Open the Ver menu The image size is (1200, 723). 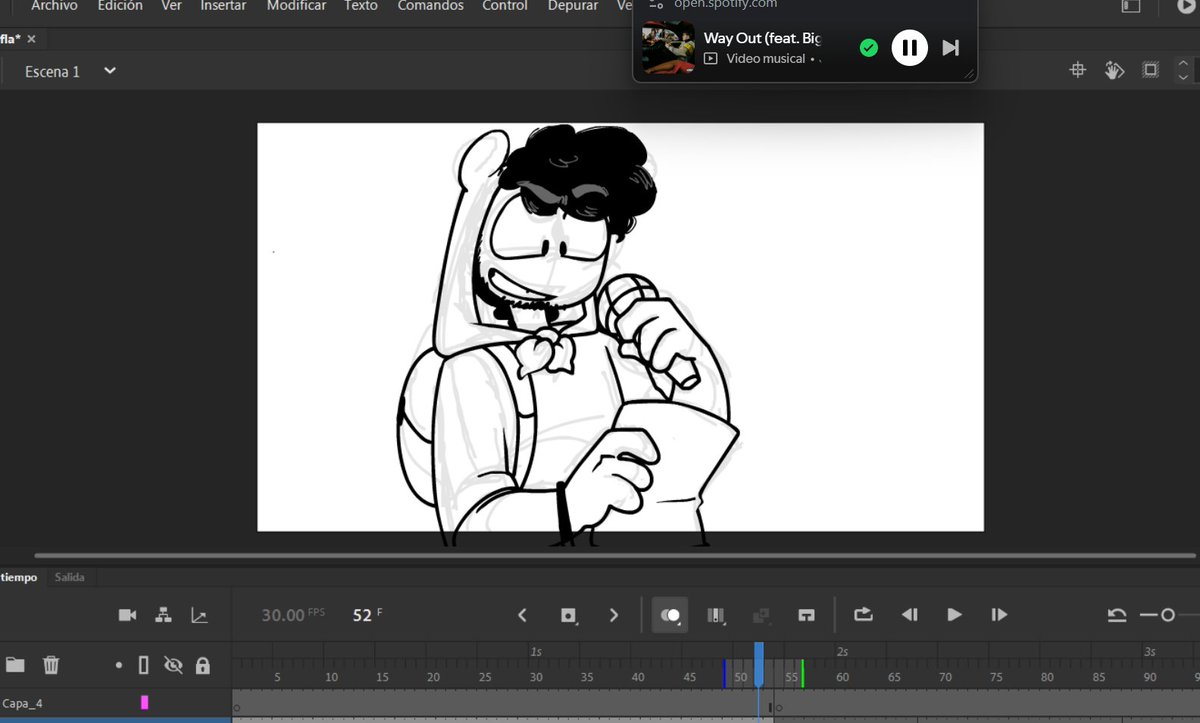click(171, 6)
